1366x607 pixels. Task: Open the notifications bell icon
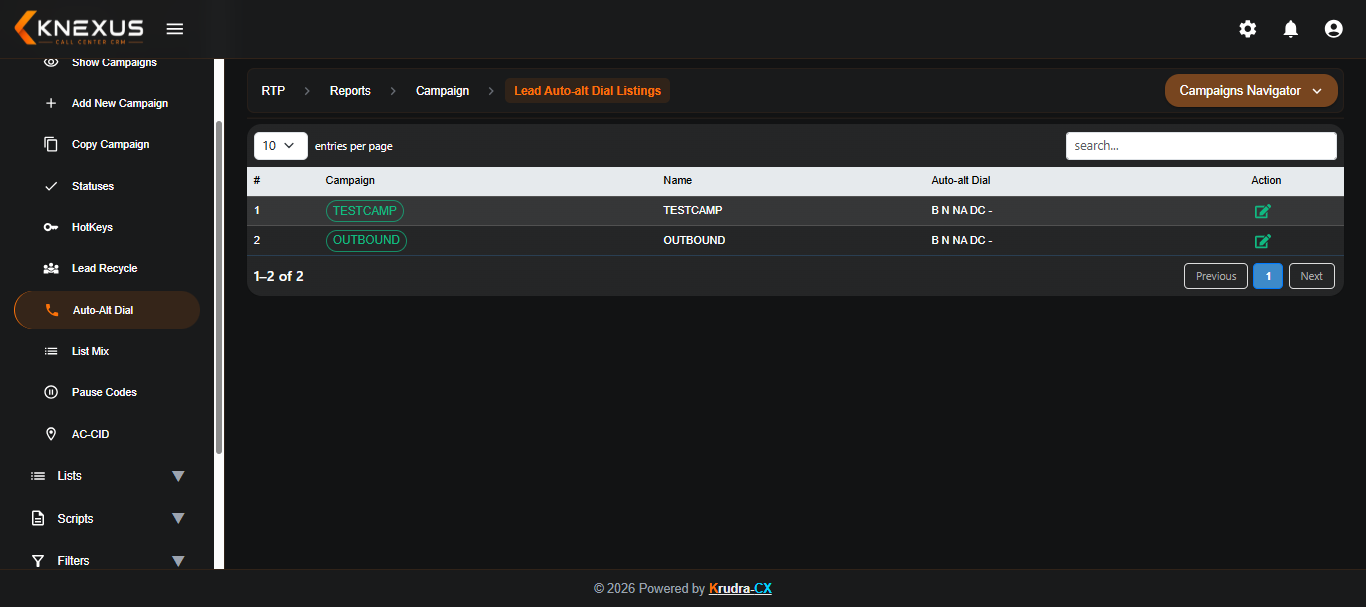[x=1291, y=29]
